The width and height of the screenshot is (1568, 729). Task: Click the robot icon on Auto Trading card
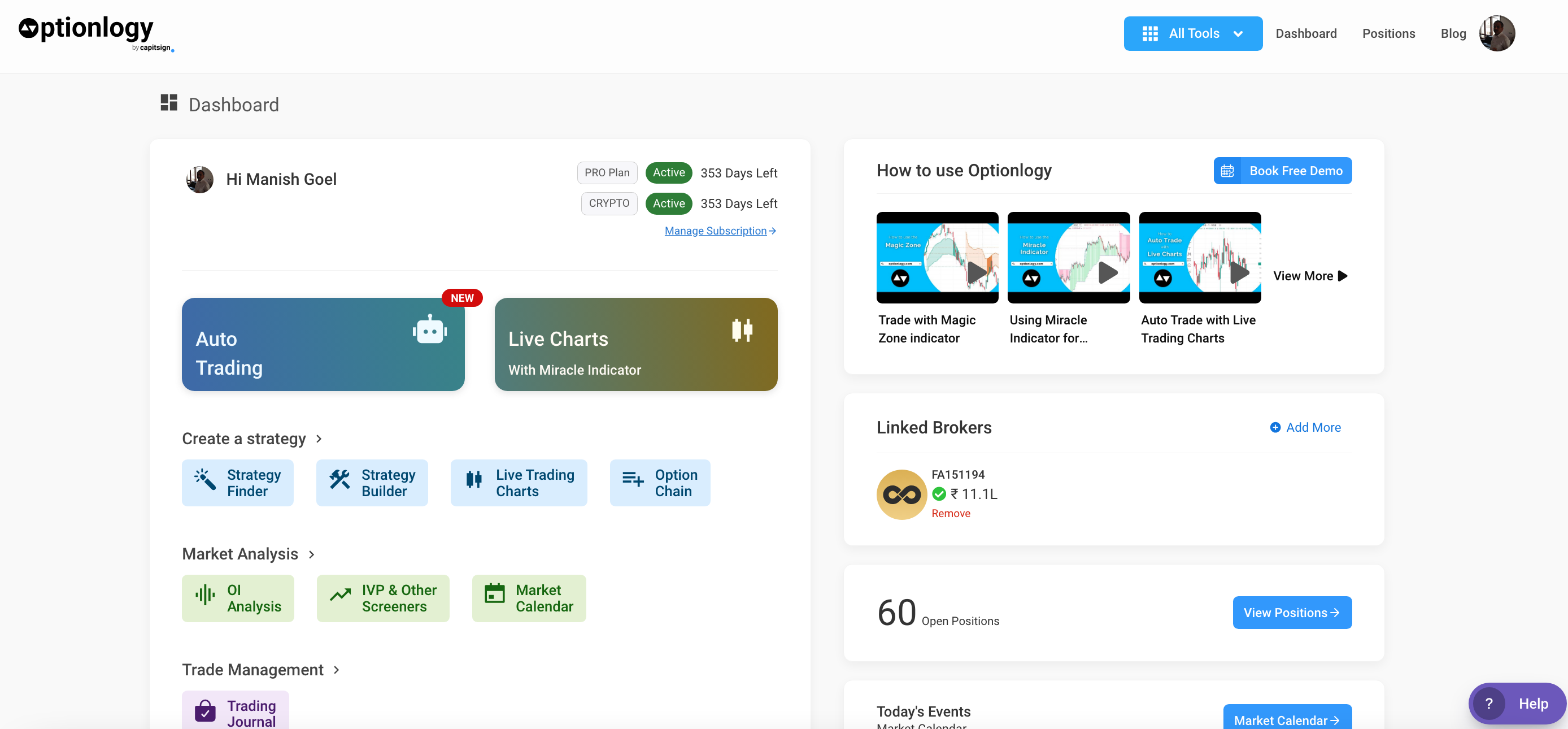pos(429,329)
